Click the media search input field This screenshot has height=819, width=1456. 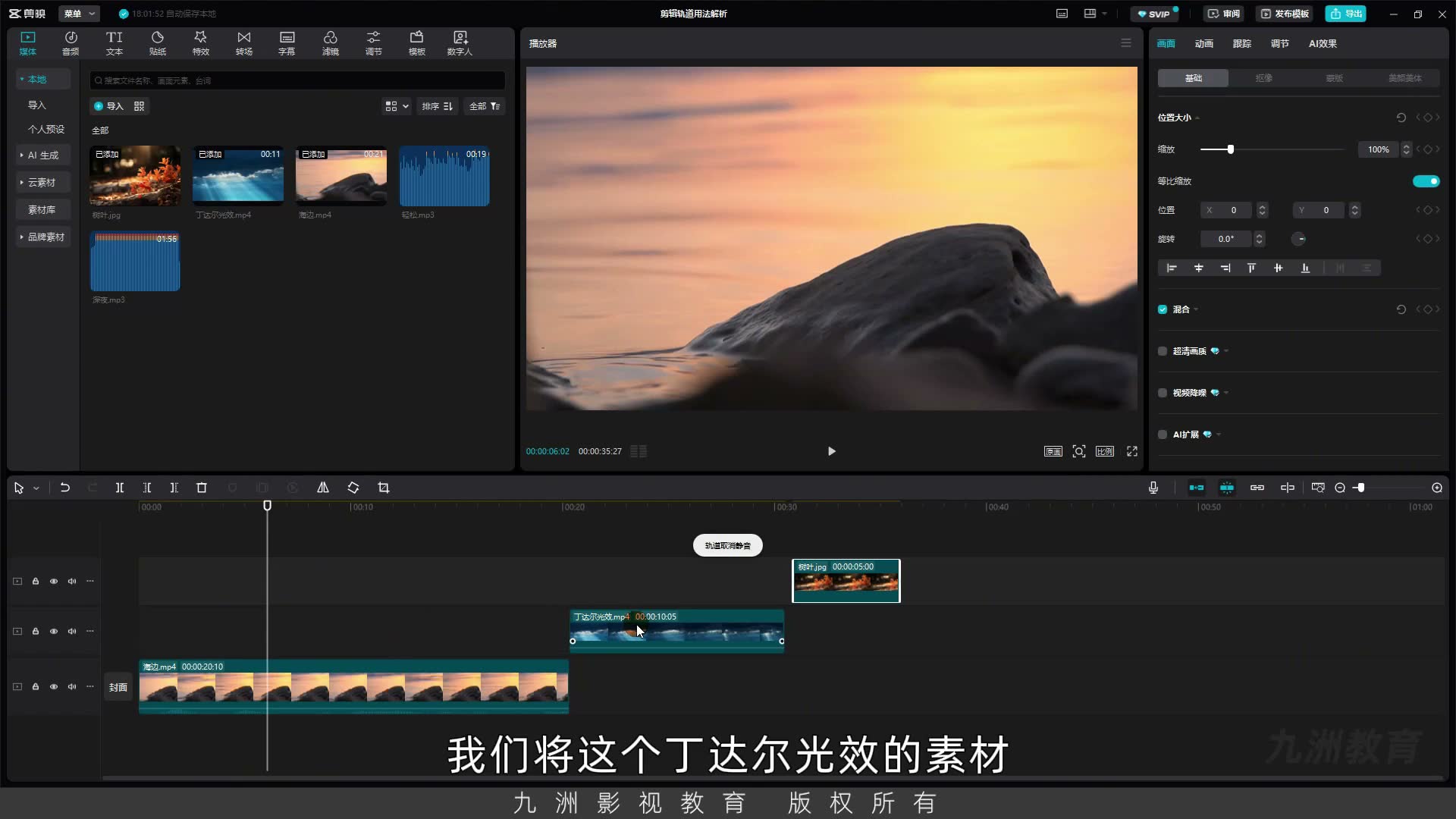pos(297,80)
